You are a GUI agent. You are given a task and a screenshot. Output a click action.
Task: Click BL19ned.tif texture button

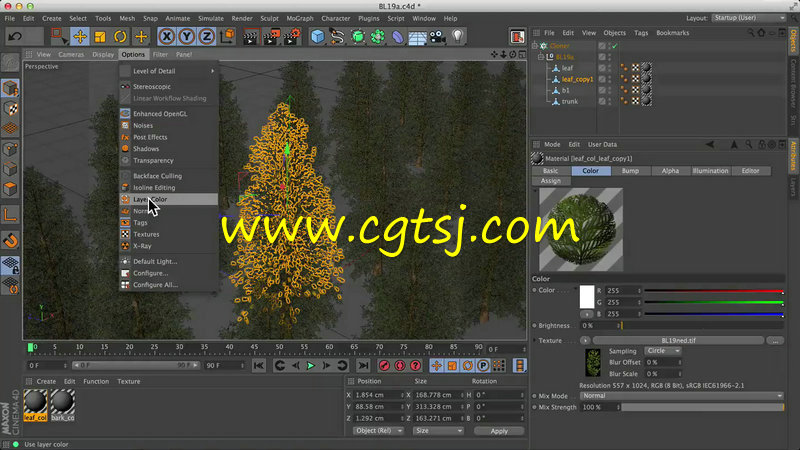coord(678,340)
